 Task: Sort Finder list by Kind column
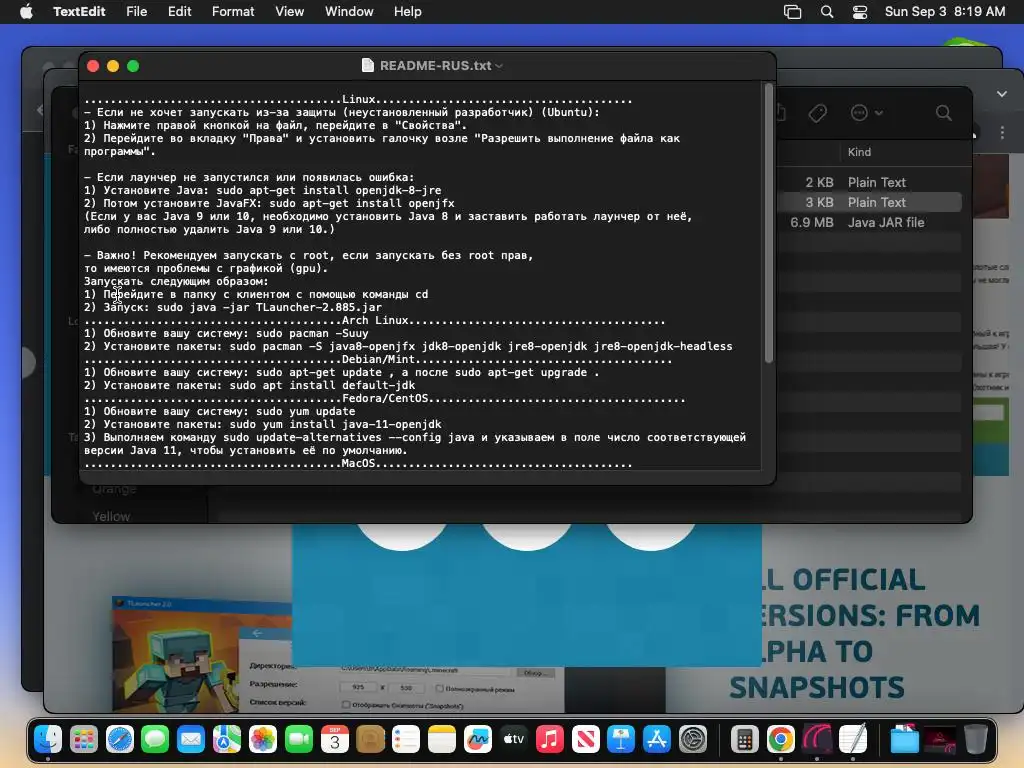point(859,152)
